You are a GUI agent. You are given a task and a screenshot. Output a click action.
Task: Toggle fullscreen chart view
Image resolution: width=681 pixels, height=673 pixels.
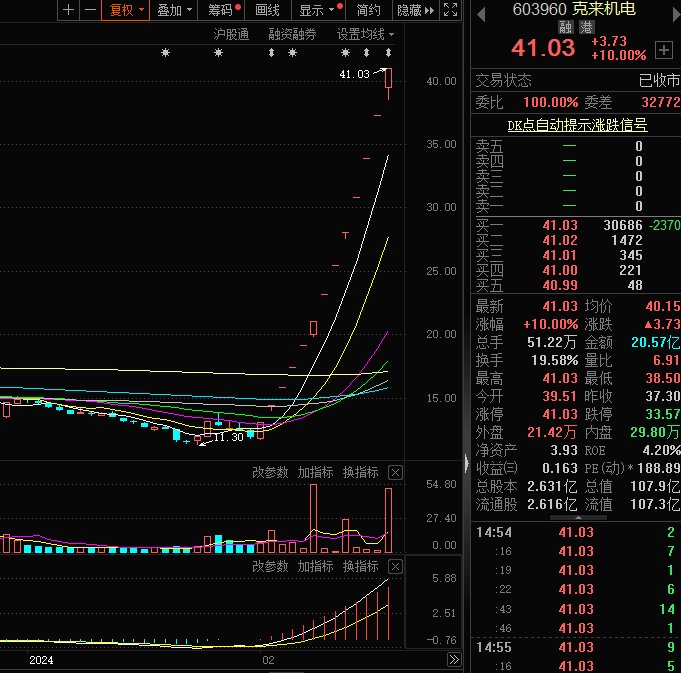coord(450,10)
